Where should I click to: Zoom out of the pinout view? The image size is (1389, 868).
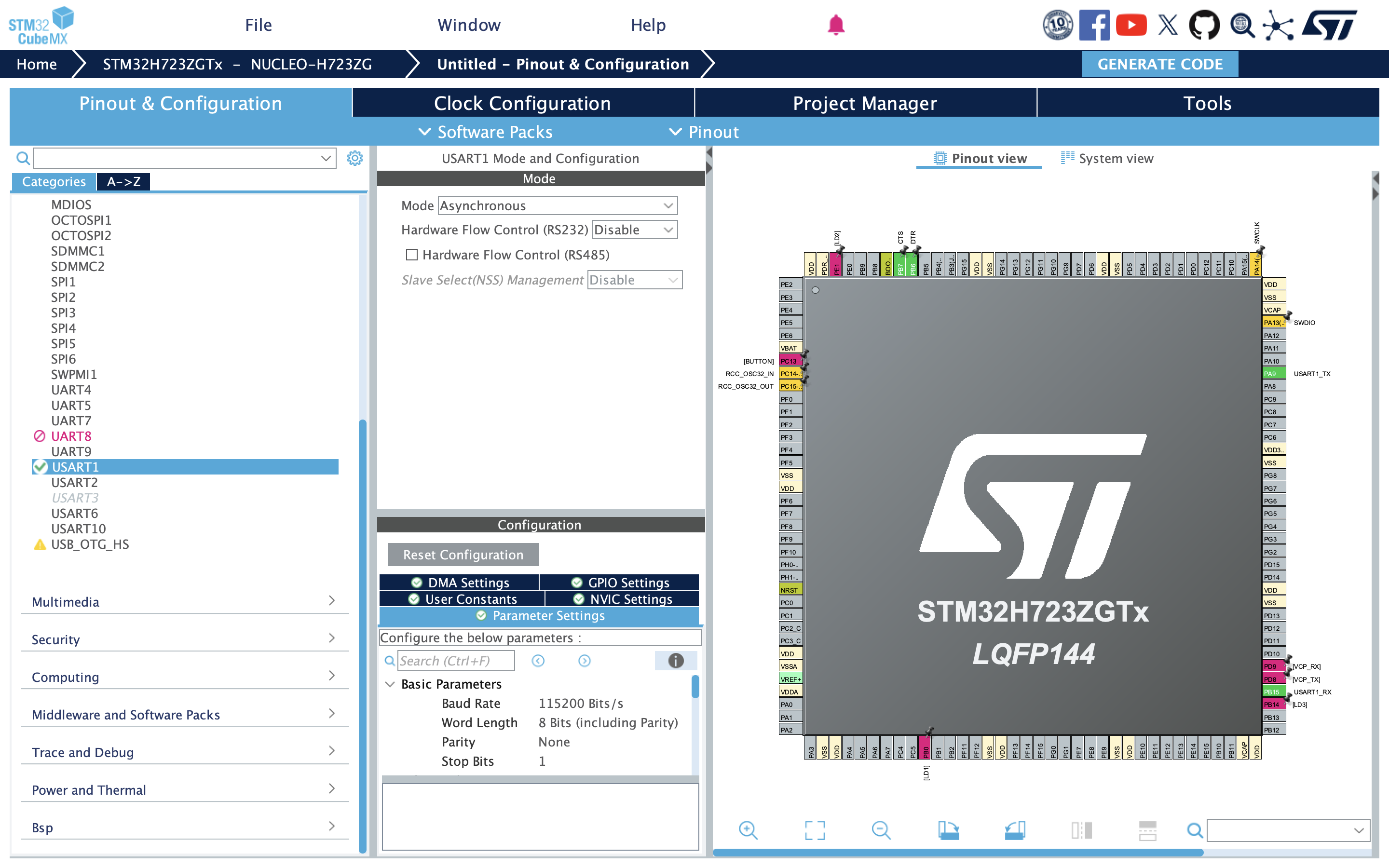881,830
